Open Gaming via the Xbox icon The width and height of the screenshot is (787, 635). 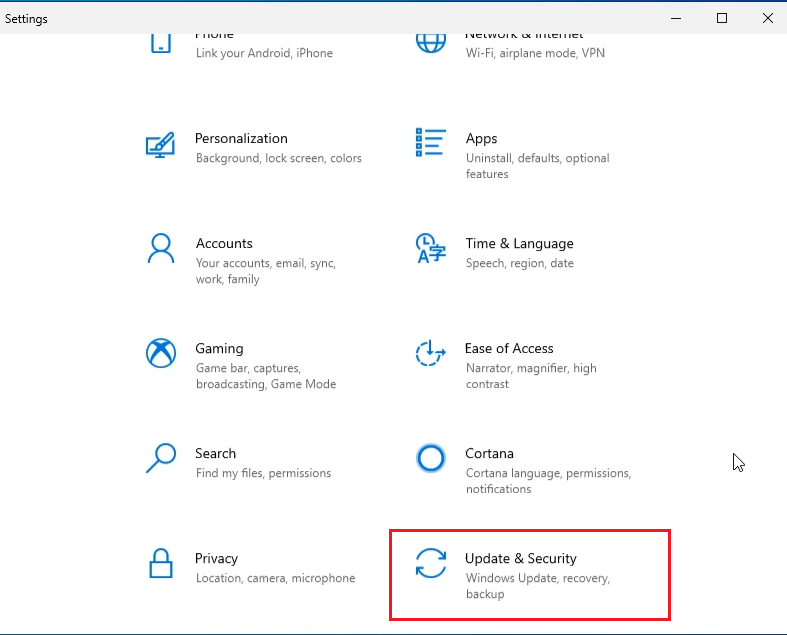(x=161, y=353)
